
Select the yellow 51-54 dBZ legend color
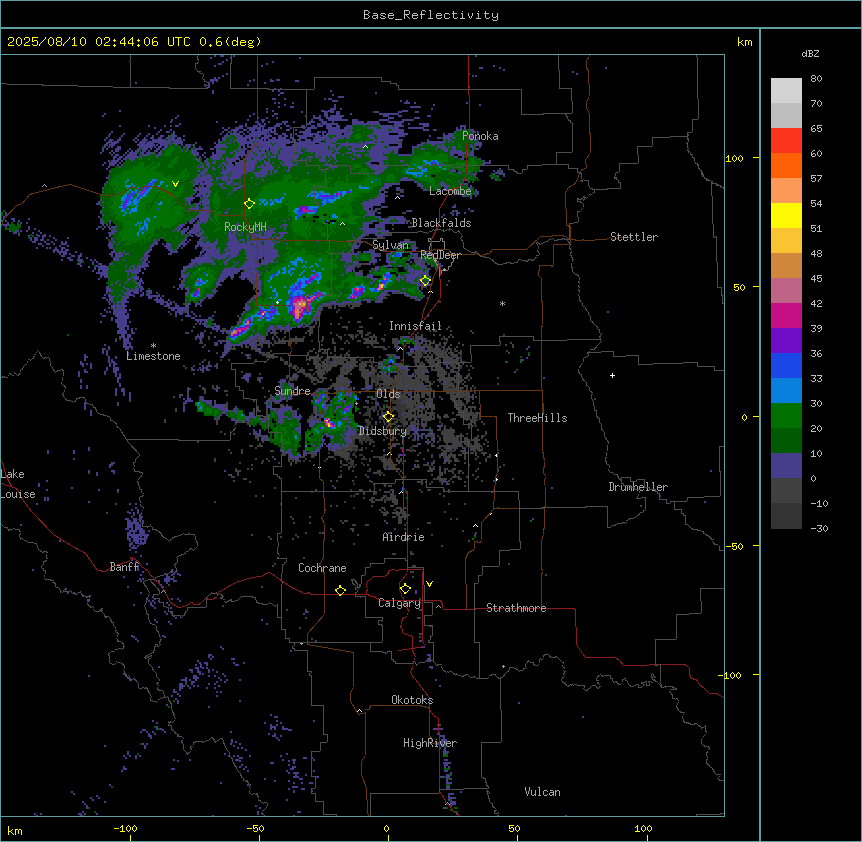click(x=786, y=215)
